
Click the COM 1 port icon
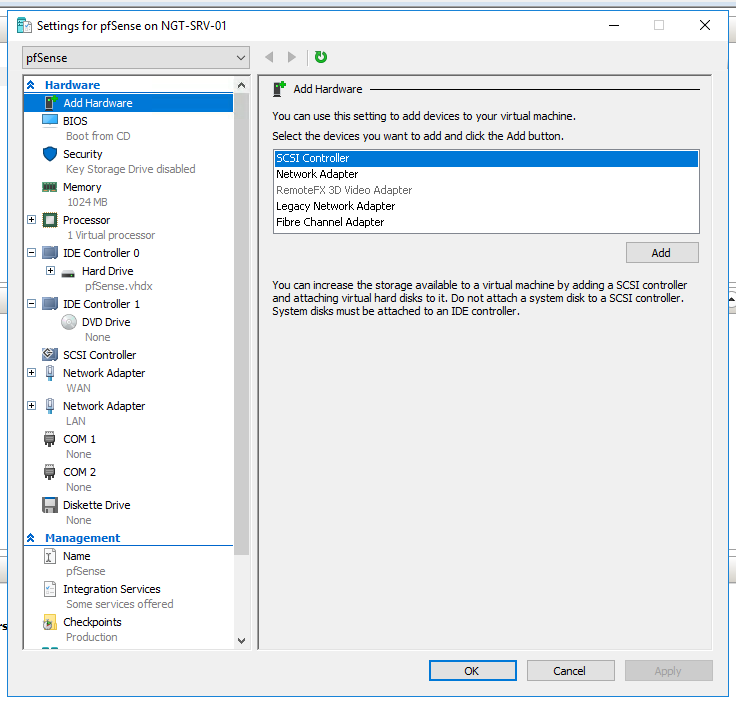point(50,439)
